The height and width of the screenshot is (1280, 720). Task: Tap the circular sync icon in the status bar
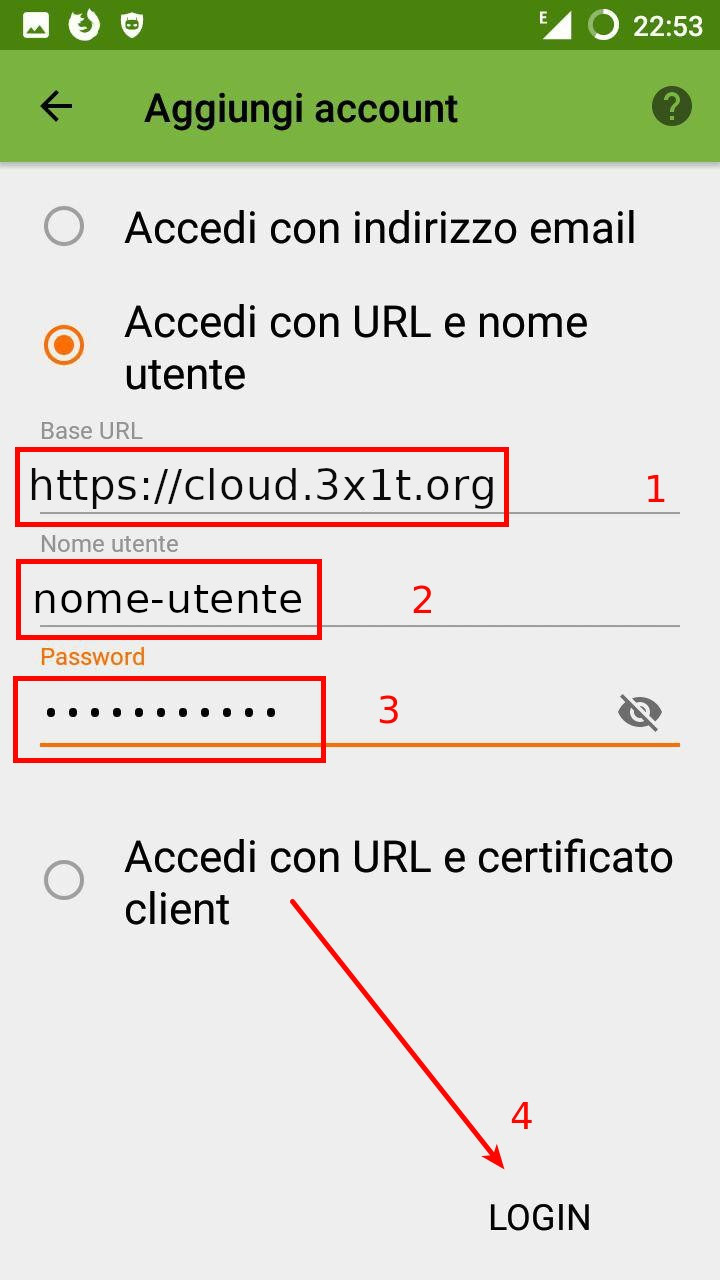pos(604,25)
